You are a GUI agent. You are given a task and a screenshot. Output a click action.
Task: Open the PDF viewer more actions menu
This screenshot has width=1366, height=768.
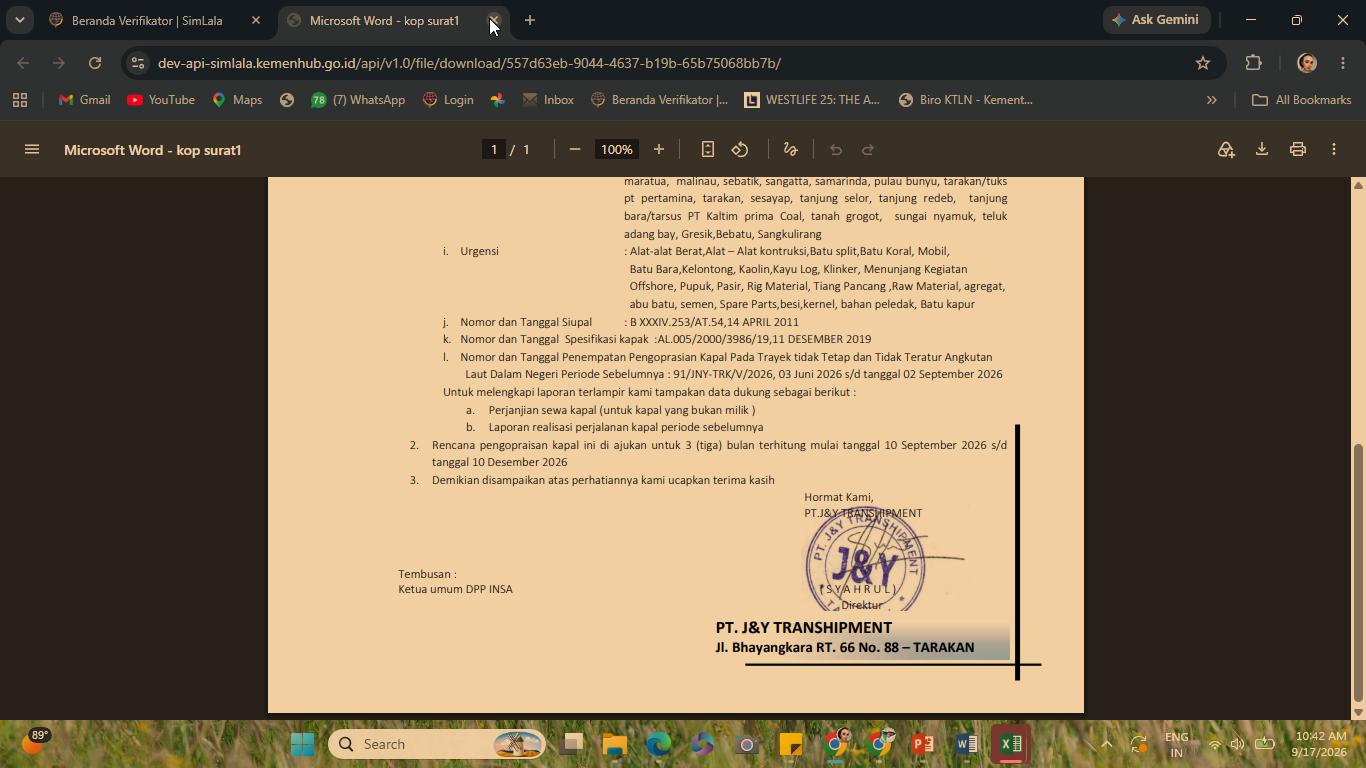(1334, 149)
